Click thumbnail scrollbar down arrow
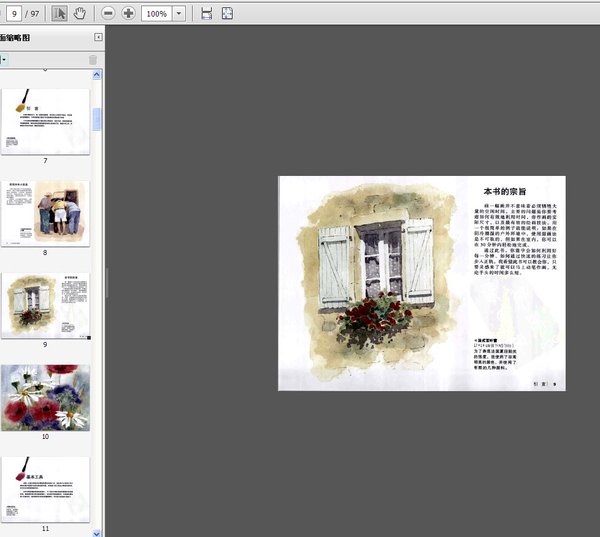The image size is (600, 537). click(x=97, y=533)
